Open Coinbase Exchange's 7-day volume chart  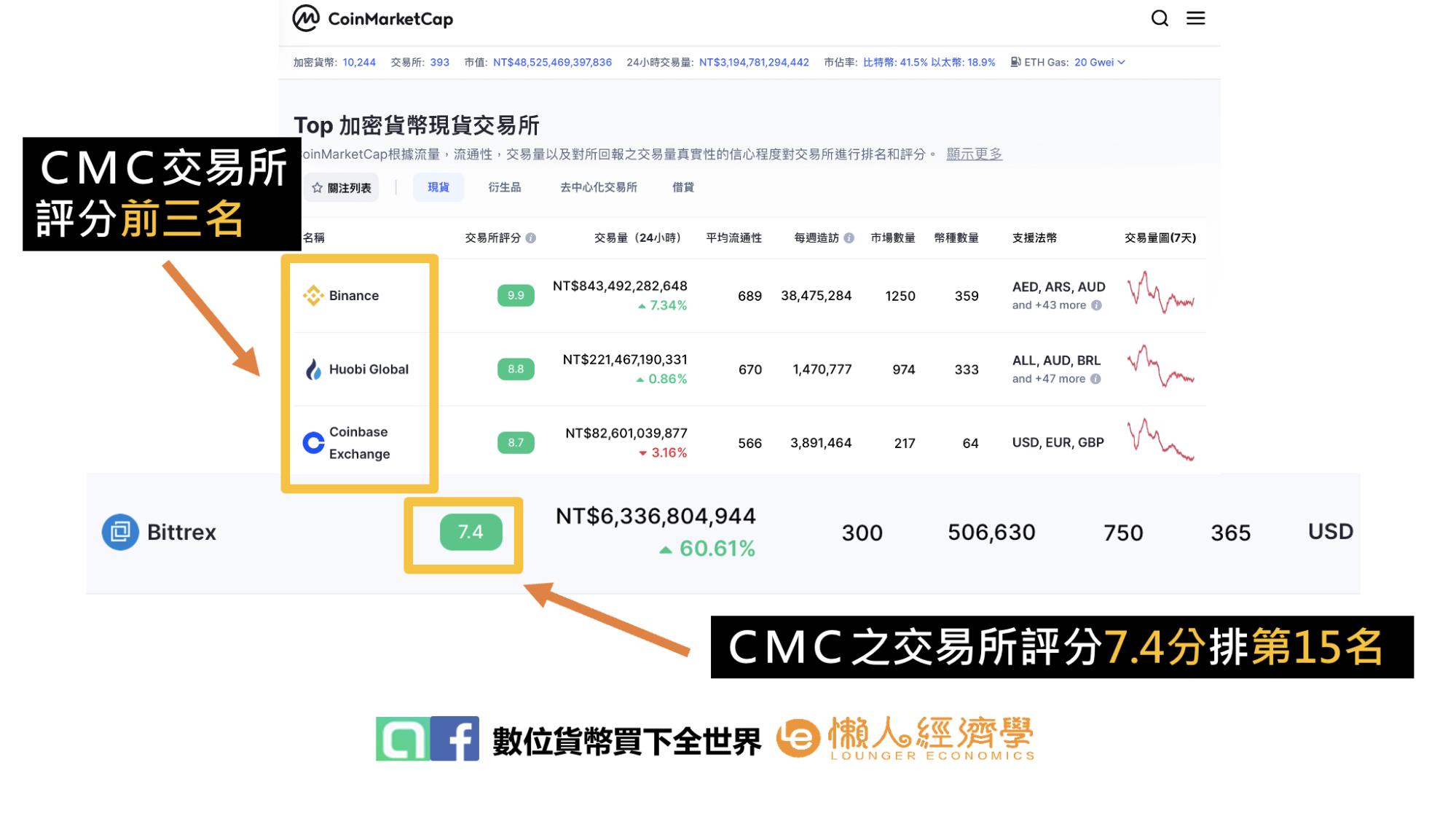tap(1160, 439)
